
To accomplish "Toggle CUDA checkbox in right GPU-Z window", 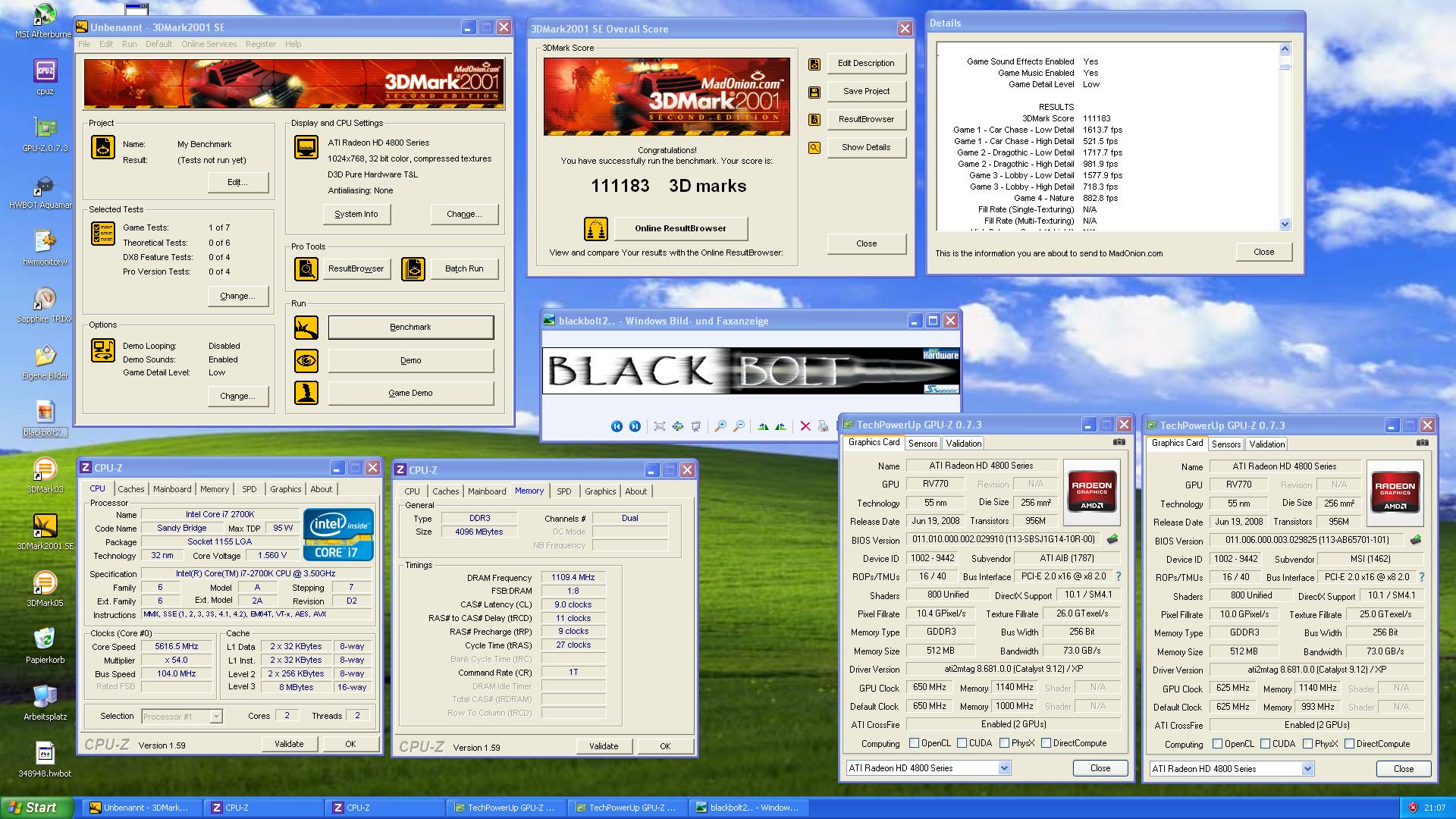I will click(x=1265, y=744).
